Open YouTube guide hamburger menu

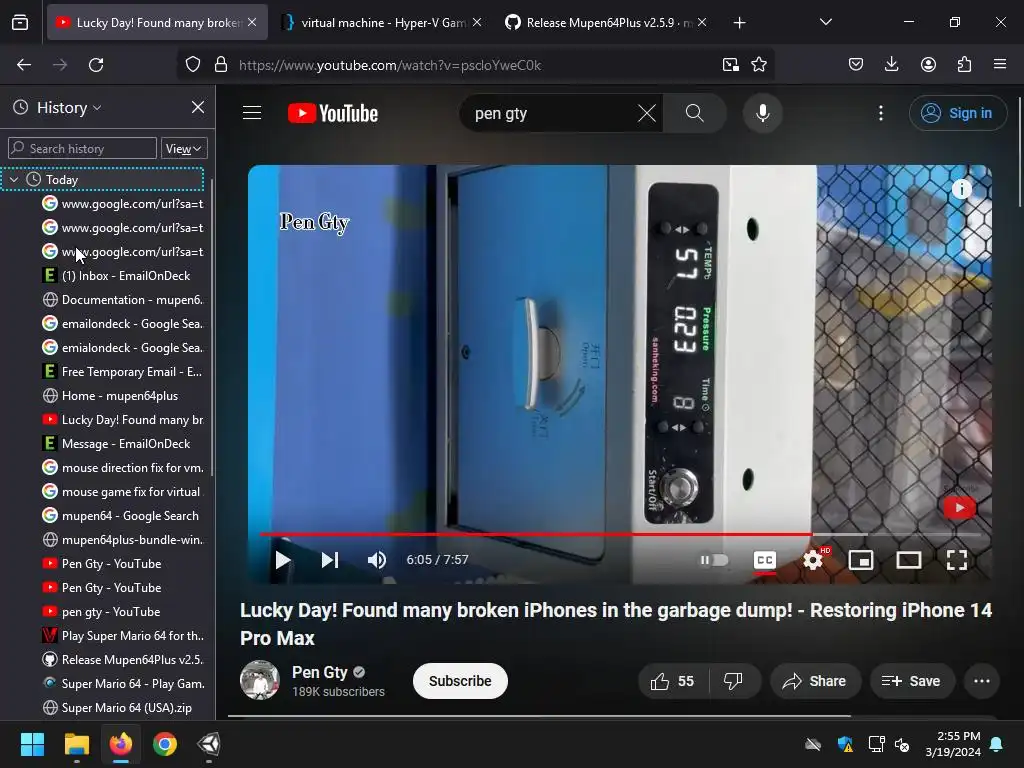pos(252,113)
